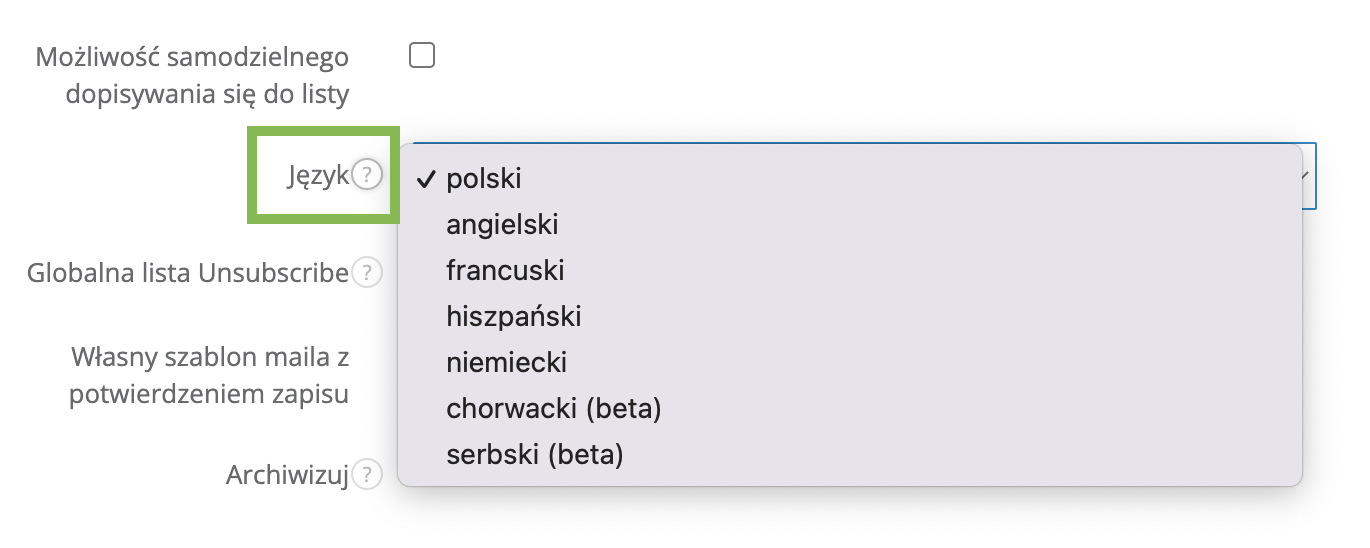Viewport: 1370px width, 548px height.
Task: Click the Język field label
Action: click(317, 176)
